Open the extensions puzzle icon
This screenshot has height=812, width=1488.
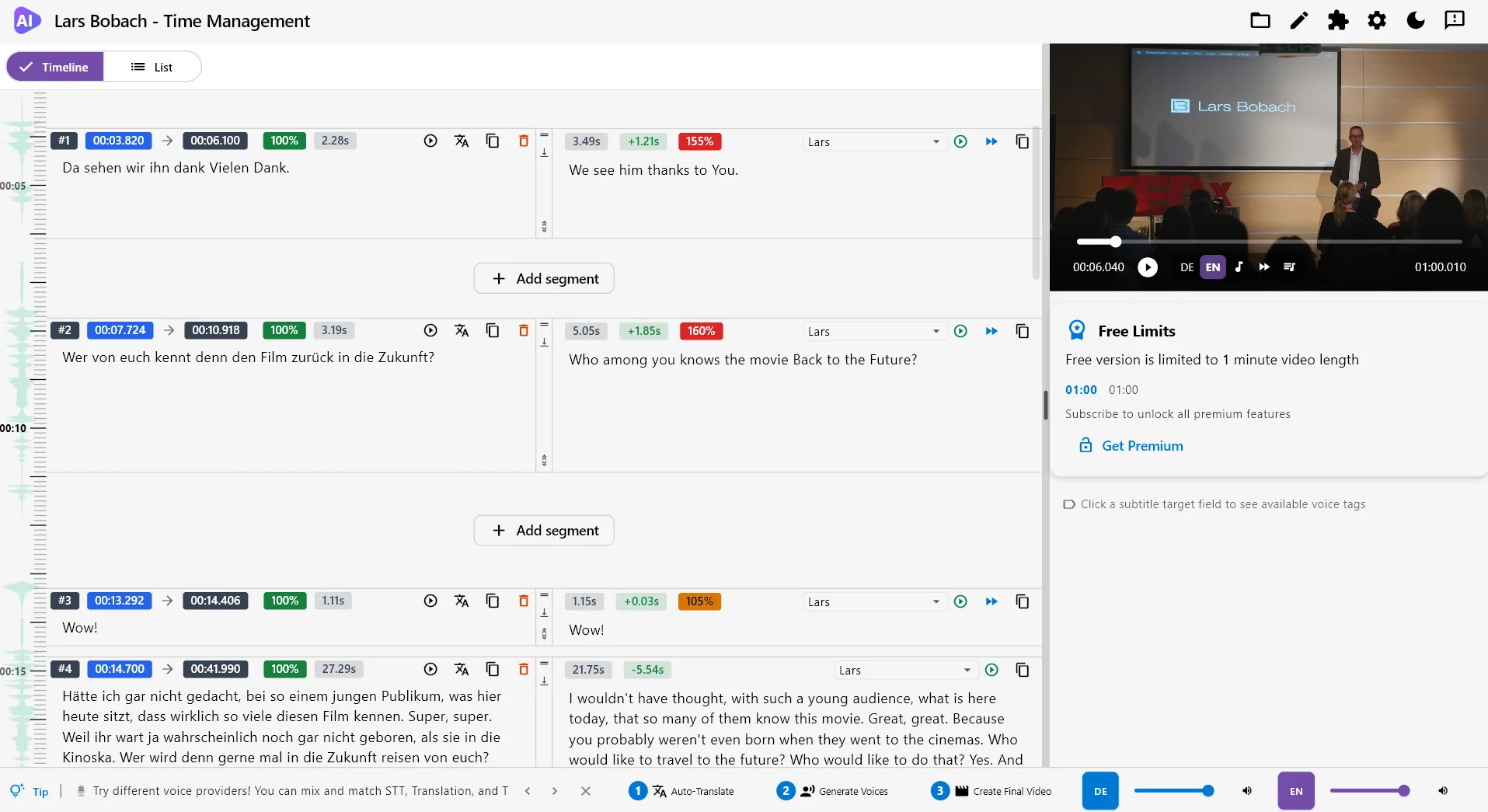pos(1338,21)
